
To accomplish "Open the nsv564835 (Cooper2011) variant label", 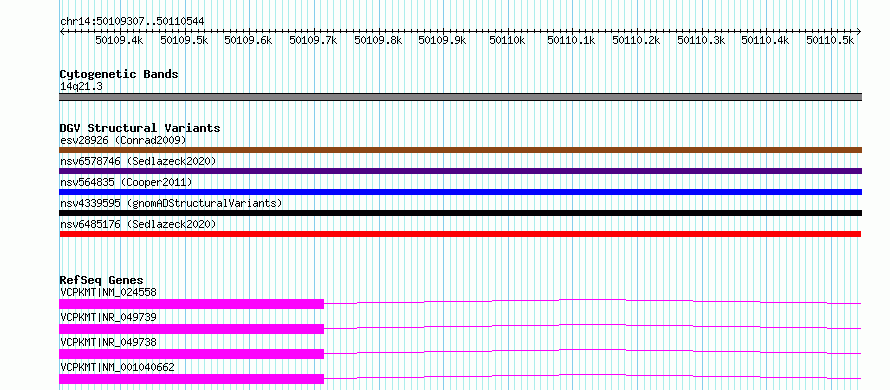I will pos(126,182).
